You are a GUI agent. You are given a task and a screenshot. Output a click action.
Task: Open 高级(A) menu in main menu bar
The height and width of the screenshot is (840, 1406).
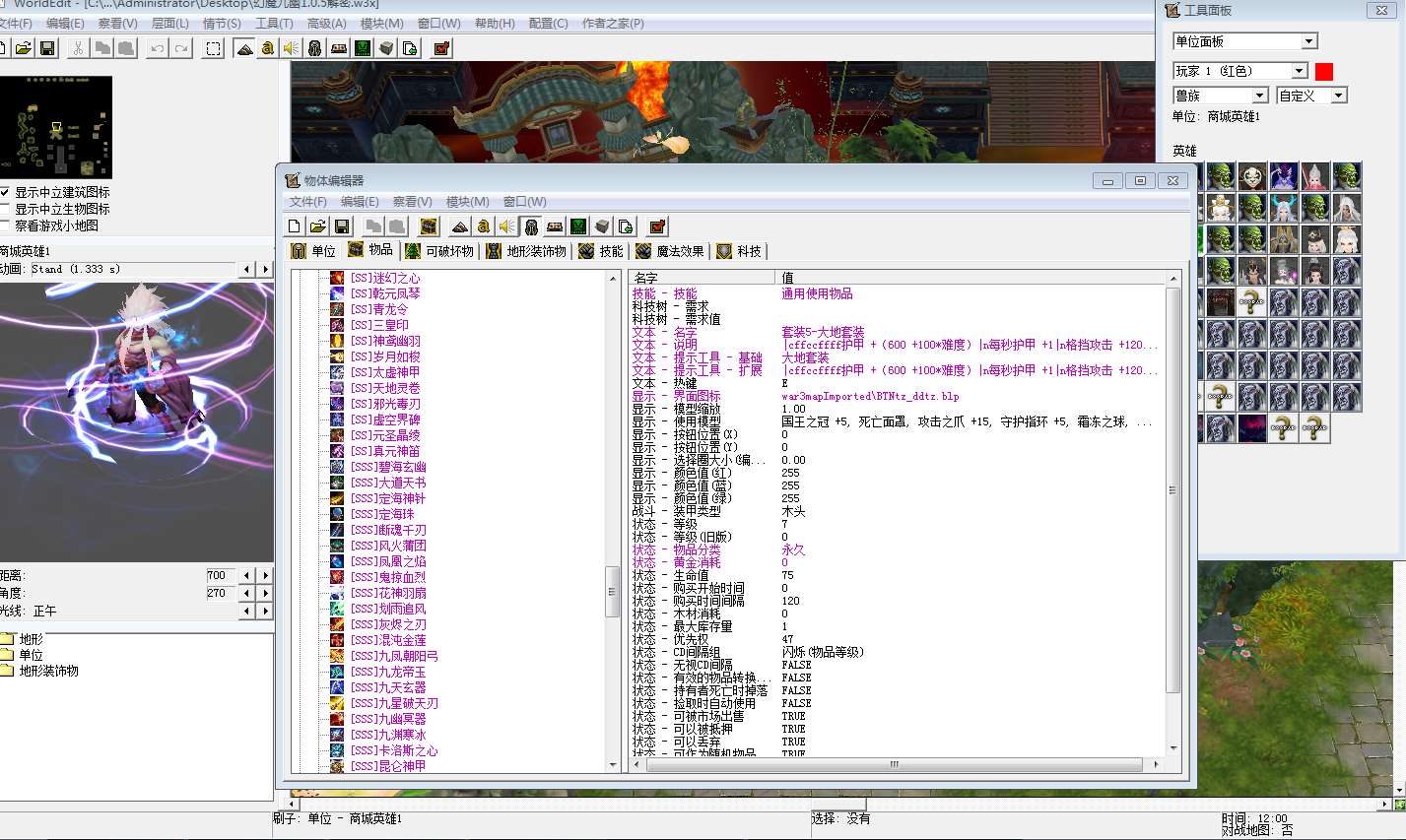[327, 23]
